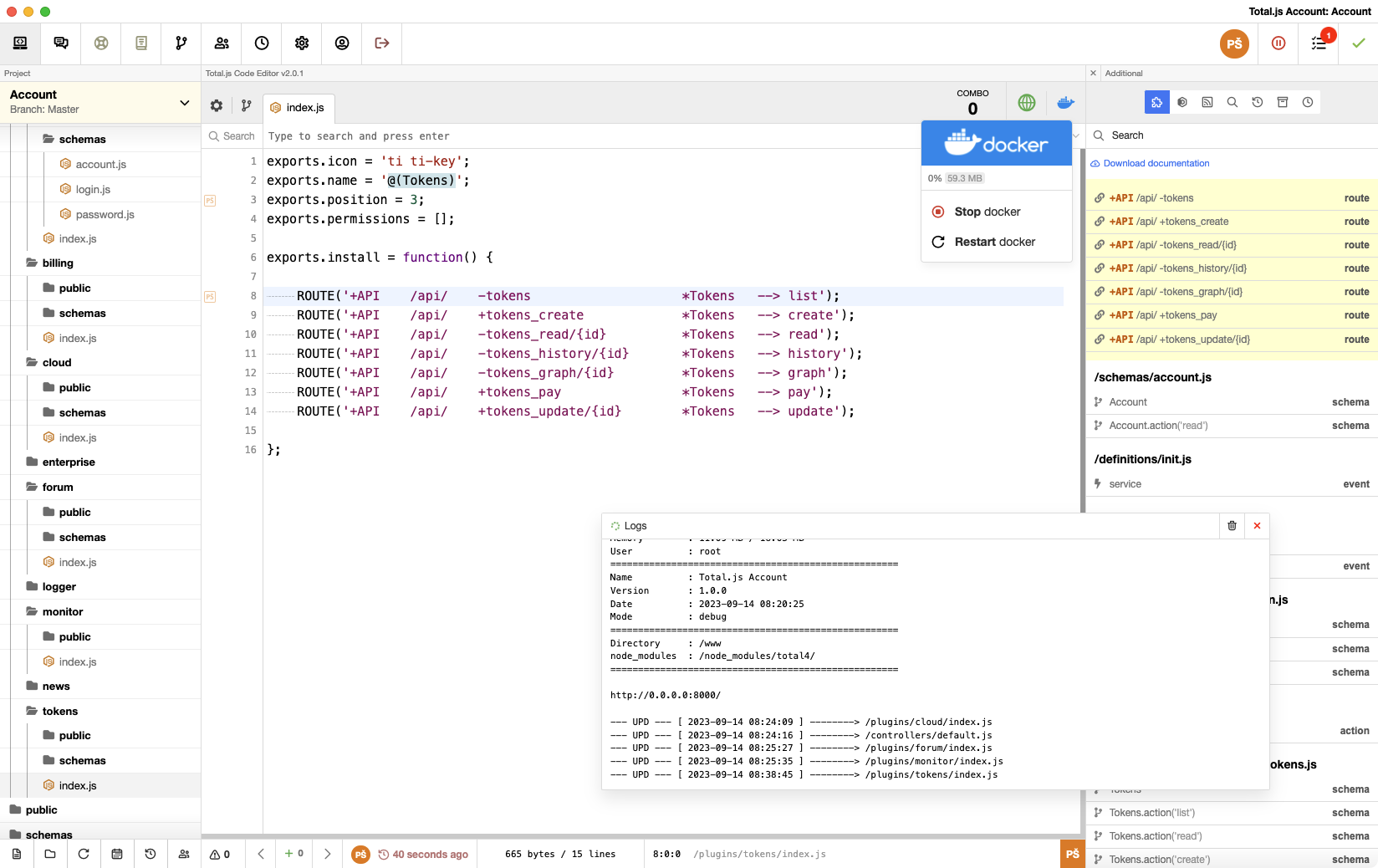Open editor settings gear beside index.js tab
1378x868 pixels.
[217, 106]
